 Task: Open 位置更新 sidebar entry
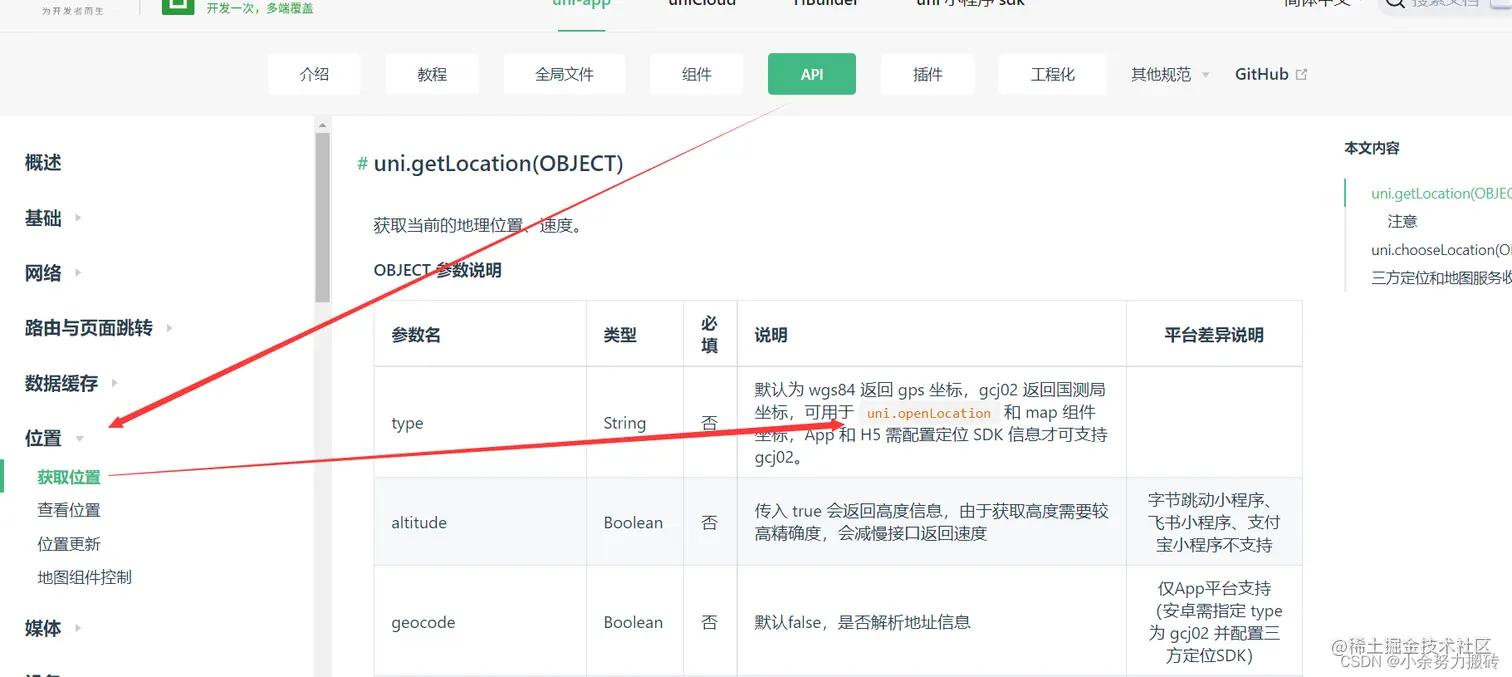(69, 544)
